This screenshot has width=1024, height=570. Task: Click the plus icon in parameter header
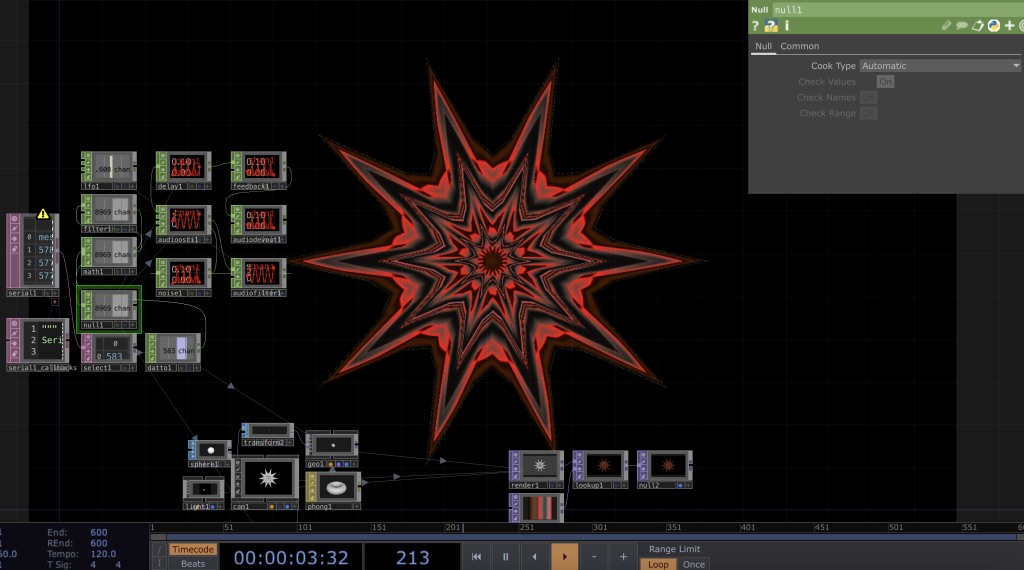1009,26
